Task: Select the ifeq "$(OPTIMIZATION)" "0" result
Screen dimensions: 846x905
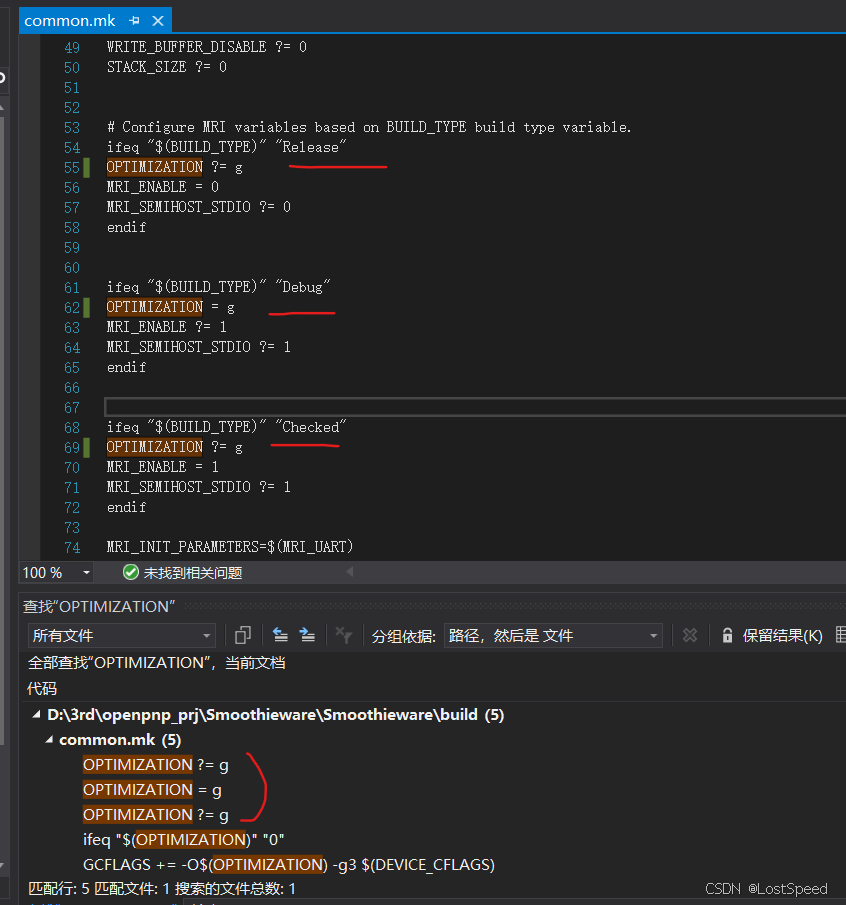Action: coord(184,839)
